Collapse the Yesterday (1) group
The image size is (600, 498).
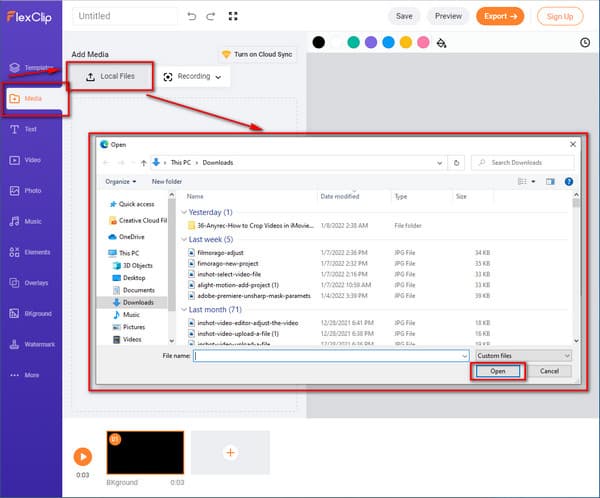[184, 212]
